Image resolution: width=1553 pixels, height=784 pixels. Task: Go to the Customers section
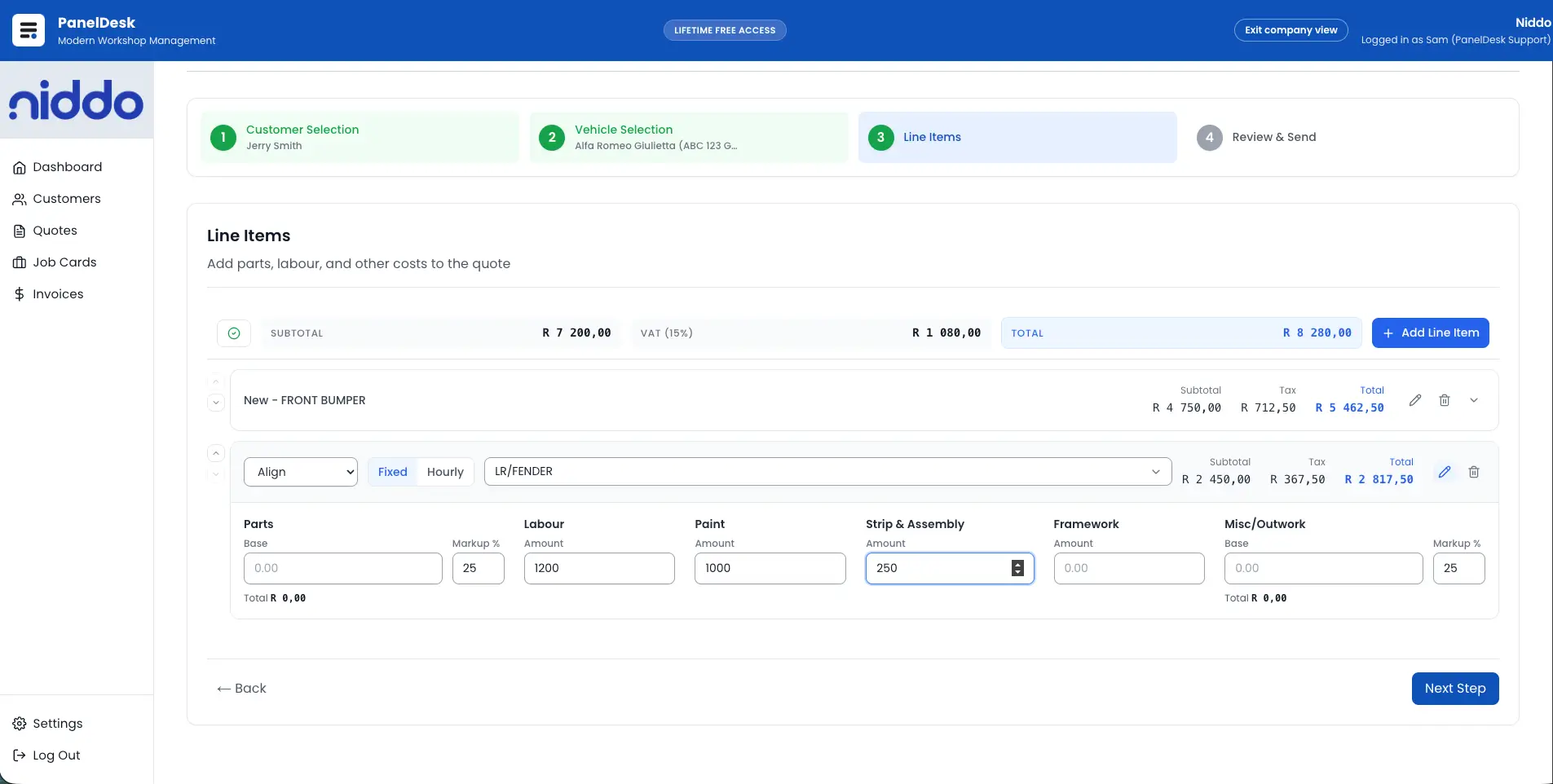coord(68,198)
